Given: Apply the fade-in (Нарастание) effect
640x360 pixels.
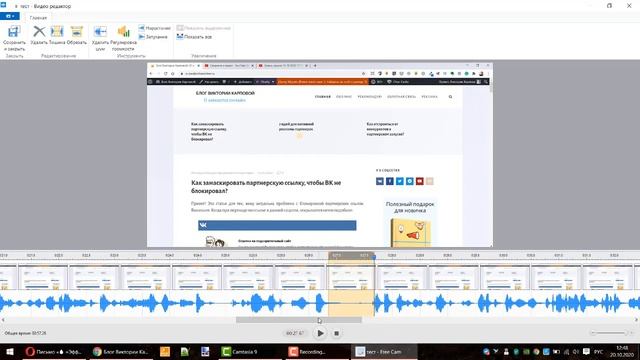Looking at the screenshot, I should click(154, 28).
